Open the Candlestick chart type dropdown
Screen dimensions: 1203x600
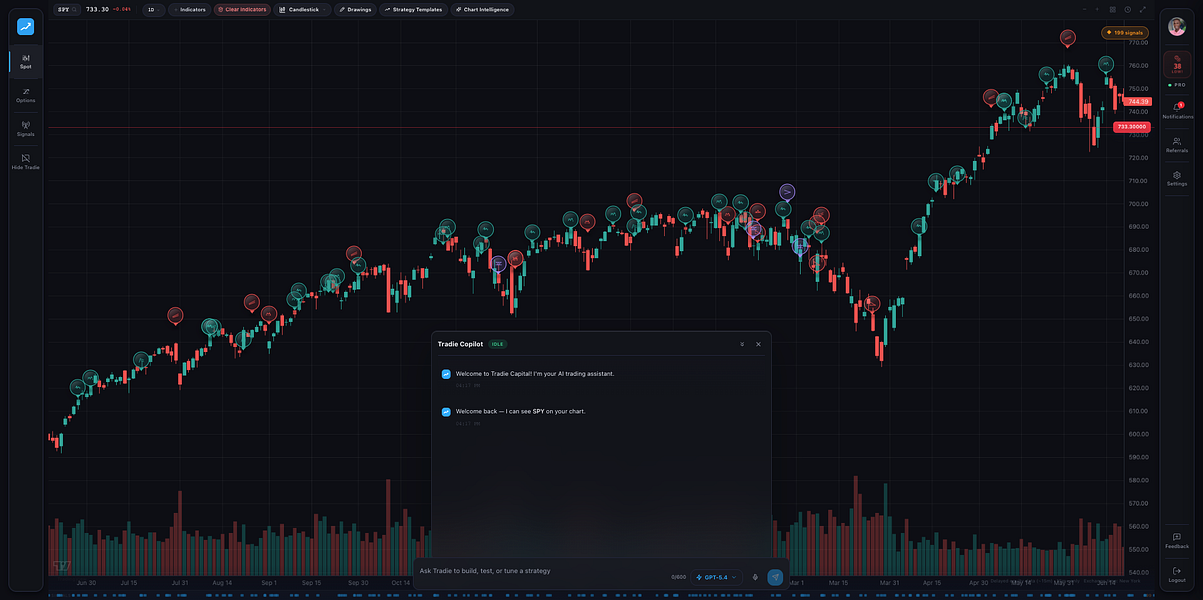[x=303, y=9]
